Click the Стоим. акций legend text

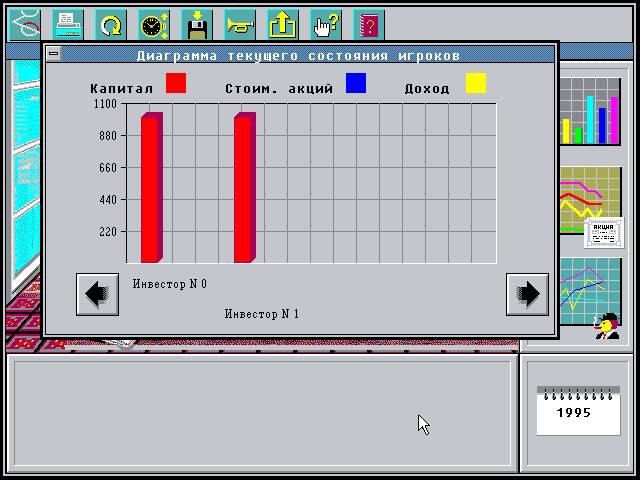pos(279,89)
